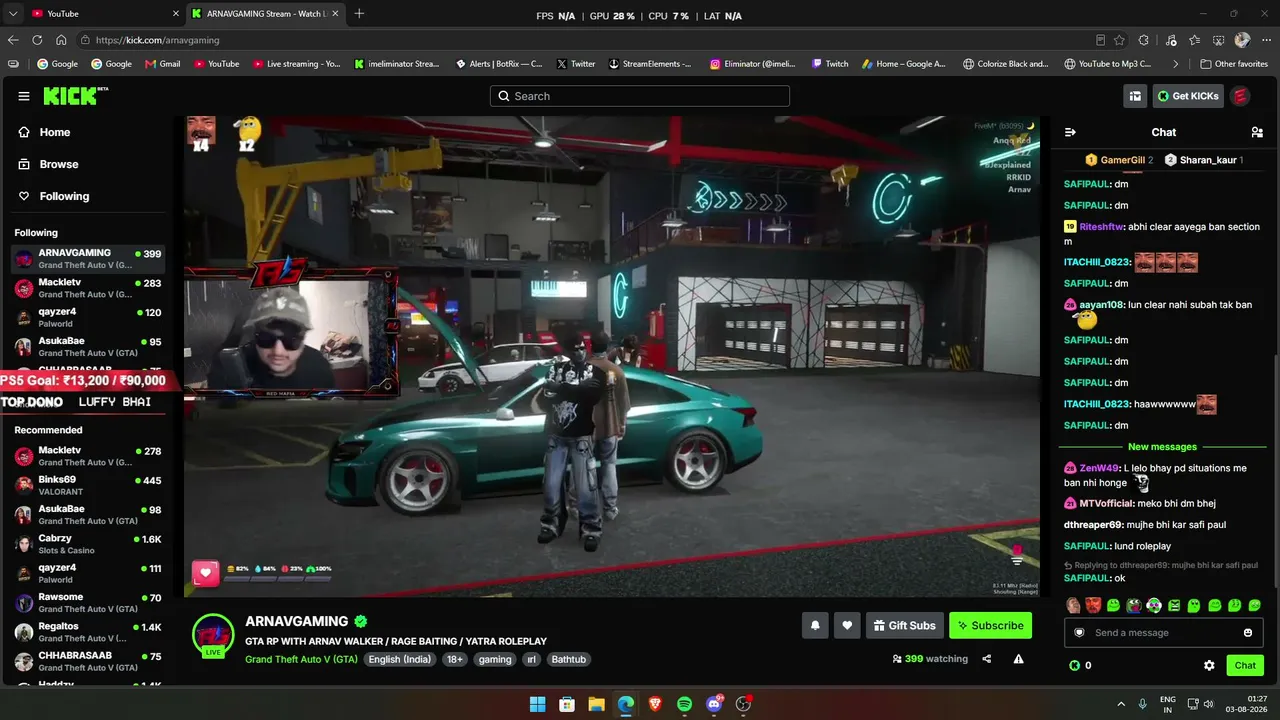
Task: Click the English (India) tag
Action: (401, 659)
